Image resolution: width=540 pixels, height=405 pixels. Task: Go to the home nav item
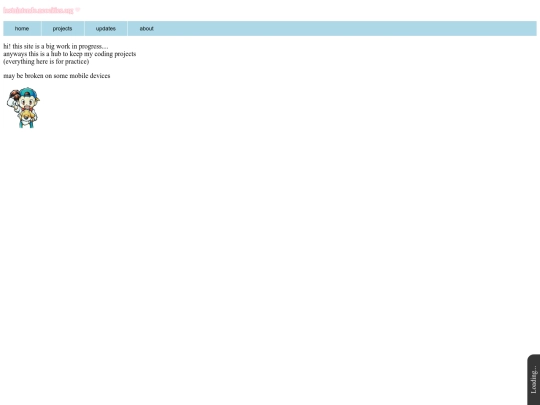pyautogui.click(x=22, y=29)
